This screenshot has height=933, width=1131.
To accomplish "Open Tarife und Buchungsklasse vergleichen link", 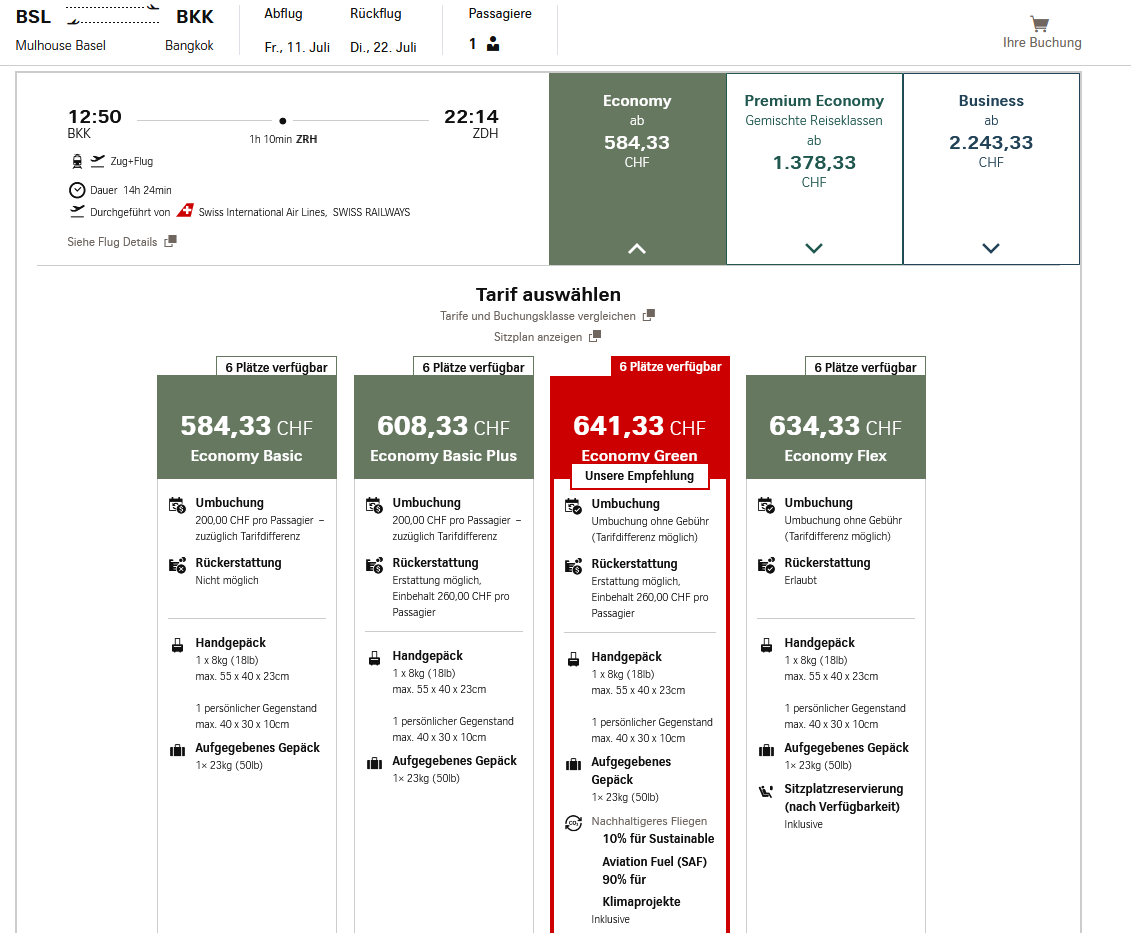I will [x=538, y=316].
